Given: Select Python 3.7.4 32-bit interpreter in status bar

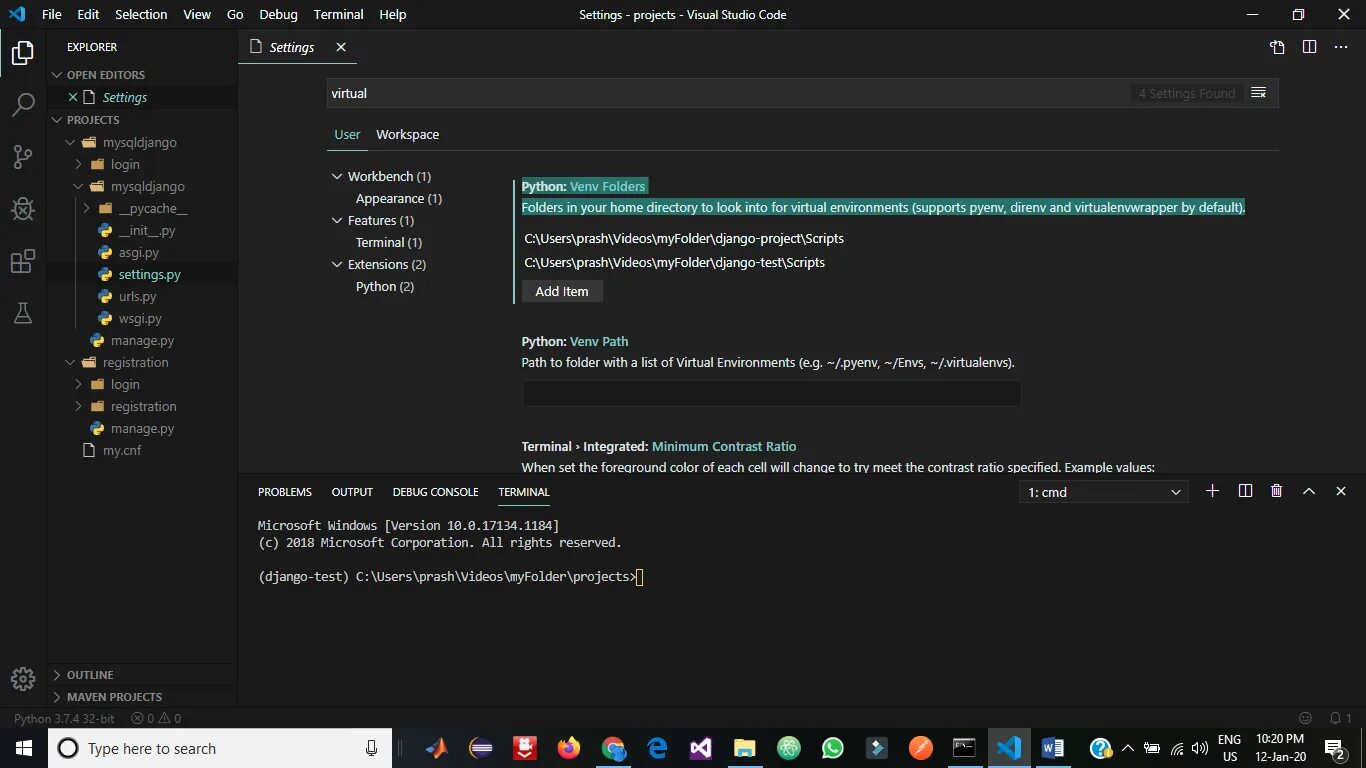Looking at the screenshot, I should (64, 718).
